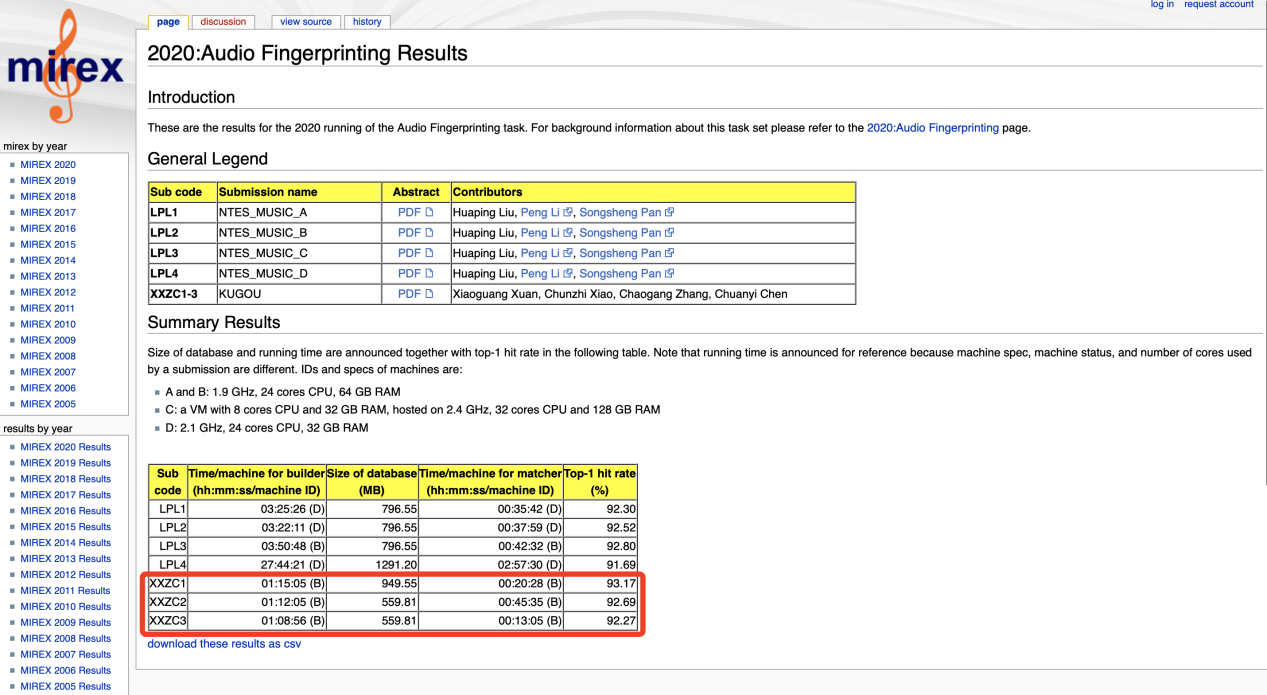This screenshot has height=695, width=1267.
Task: Open the PDF abstract for LPL3
Action: click(x=415, y=253)
